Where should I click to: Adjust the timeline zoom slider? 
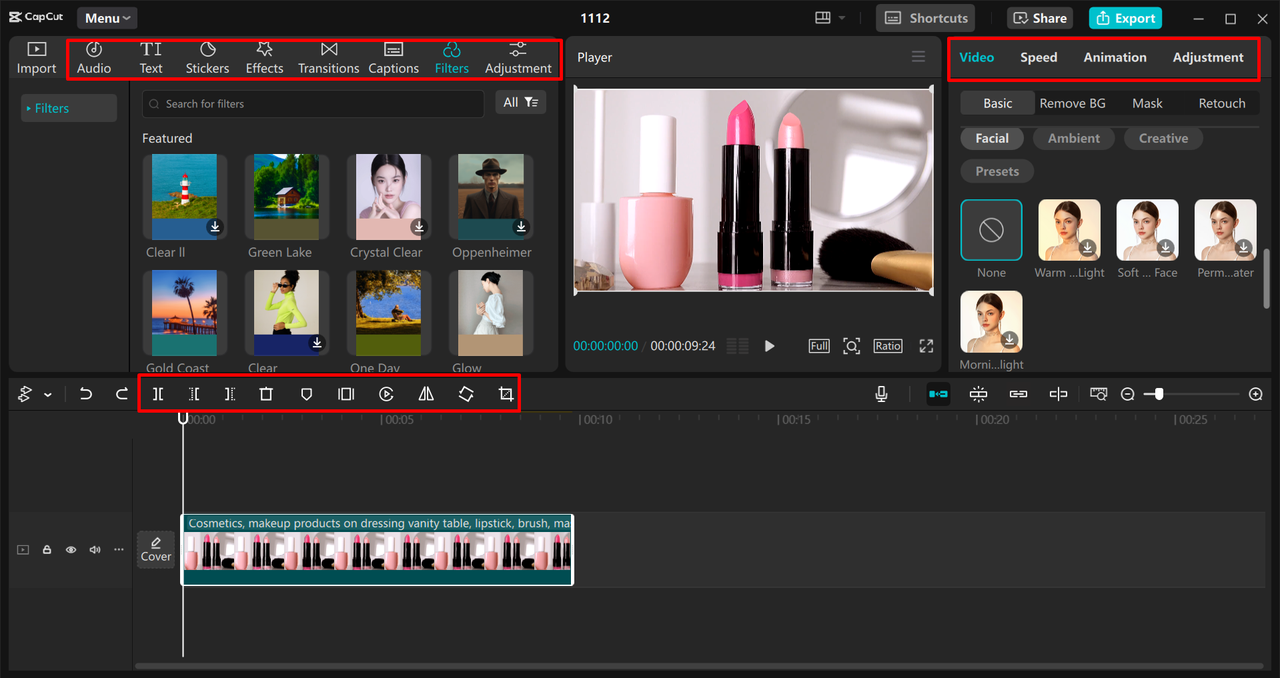pyautogui.click(x=1159, y=394)
